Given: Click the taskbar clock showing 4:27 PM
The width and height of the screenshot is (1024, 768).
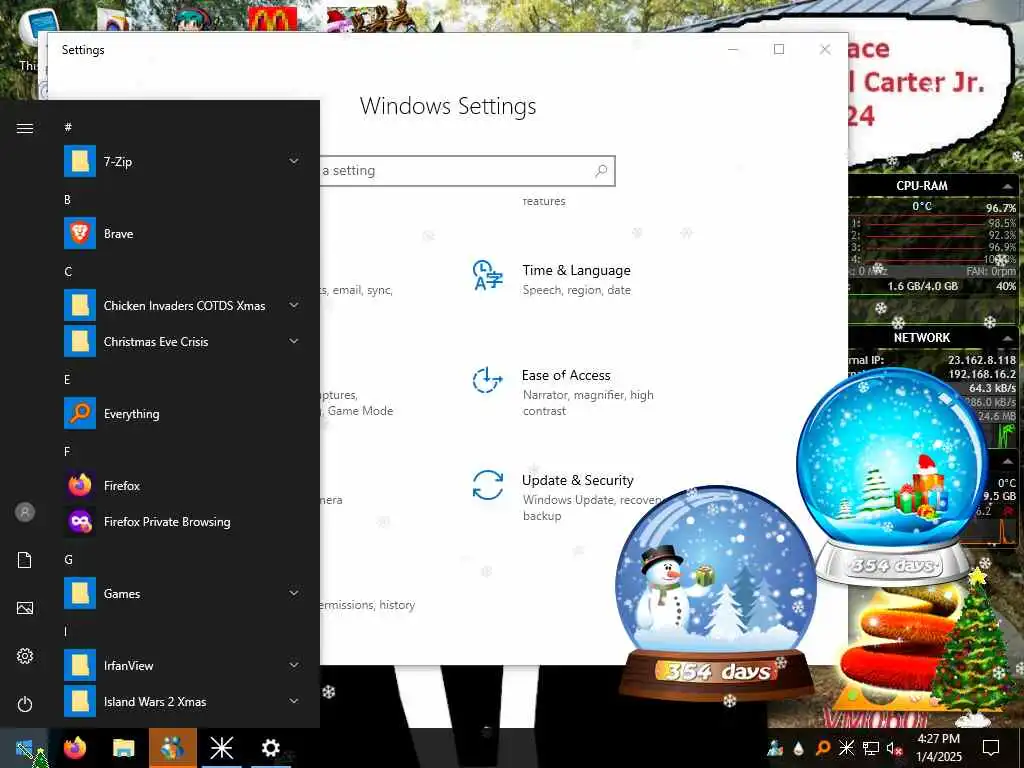Looking at the screenshot, I should tap(938, 748).
